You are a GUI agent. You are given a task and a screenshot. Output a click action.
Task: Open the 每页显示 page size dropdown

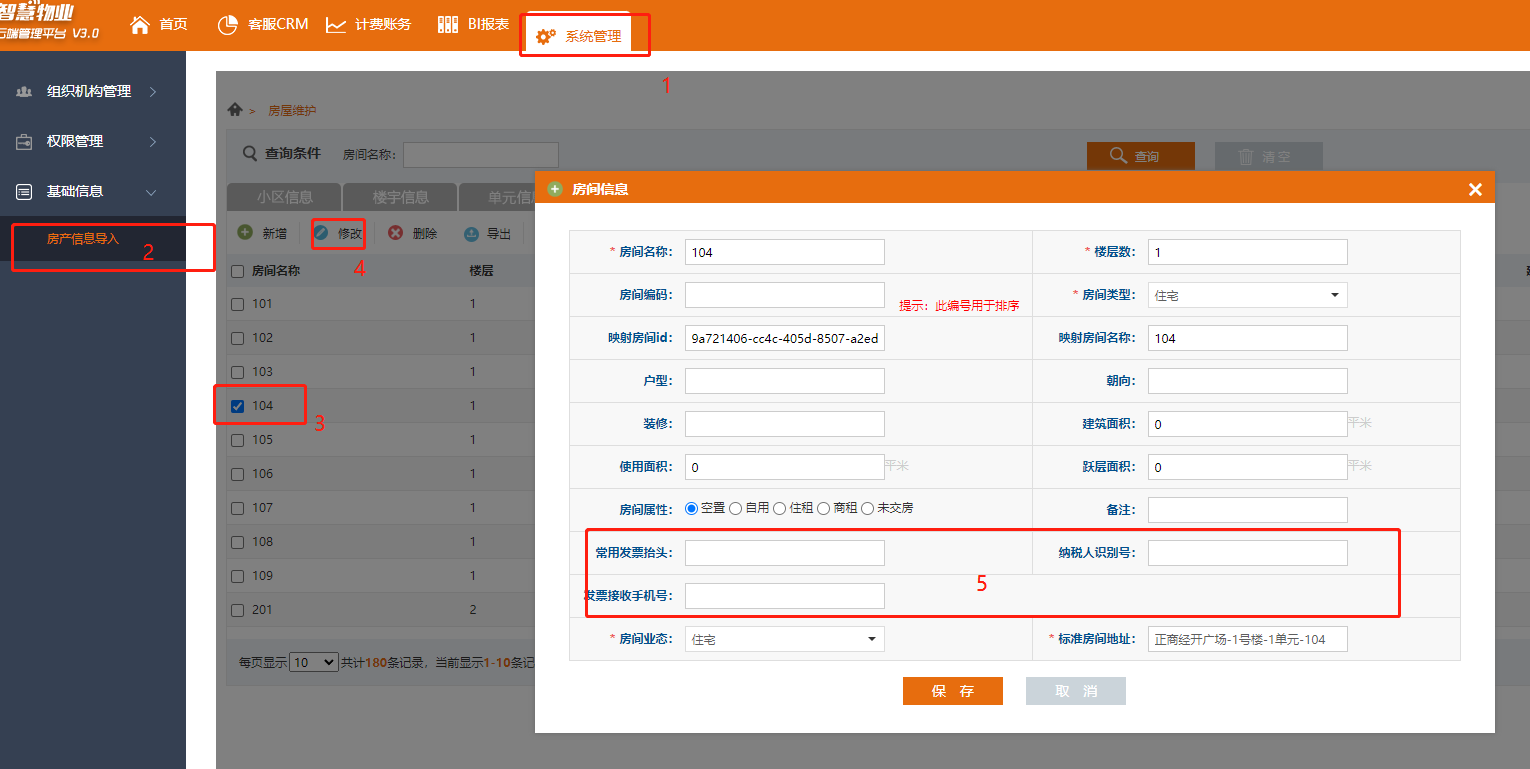[313, 662]
